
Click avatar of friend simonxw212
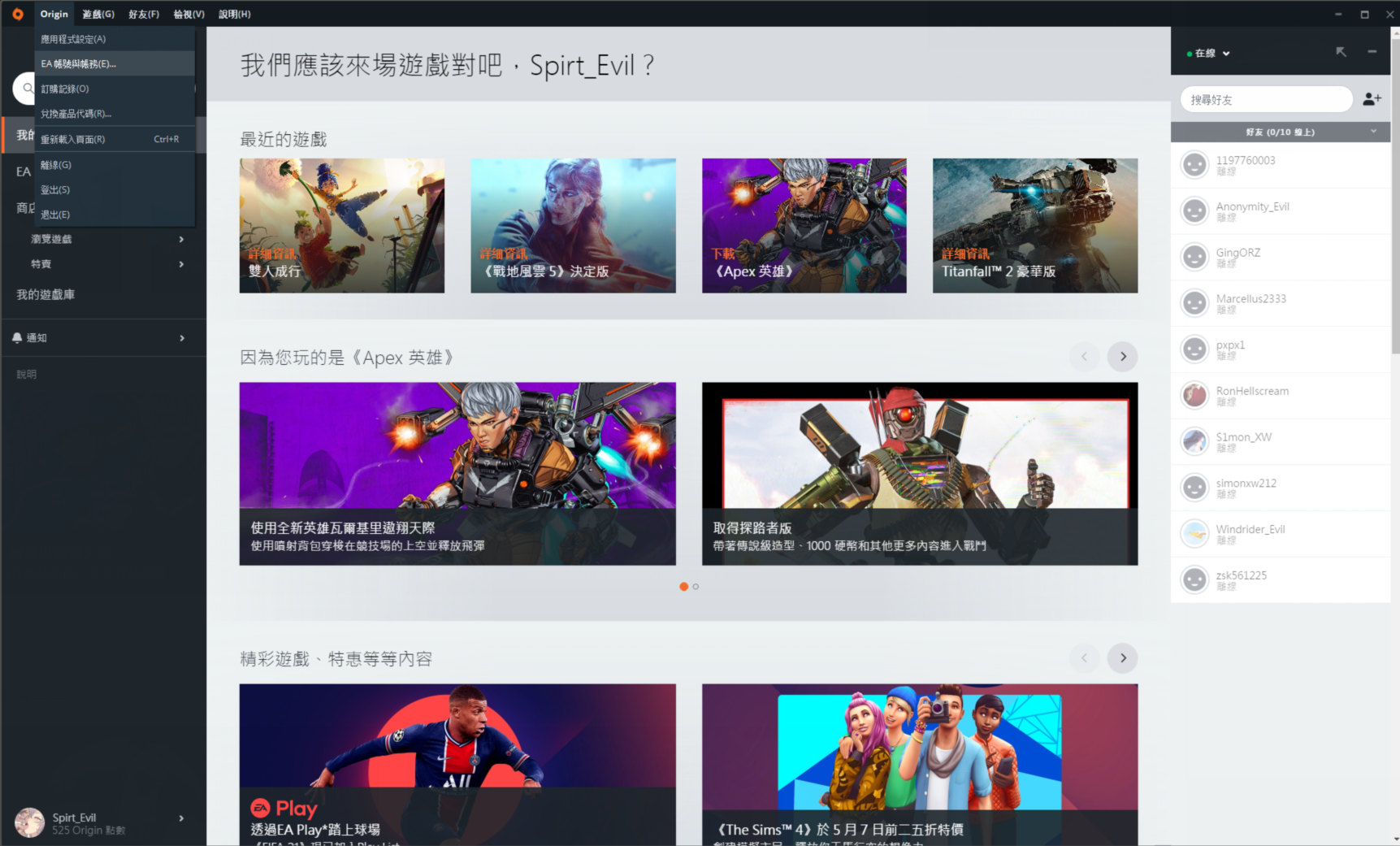(x=1194, y=488)
